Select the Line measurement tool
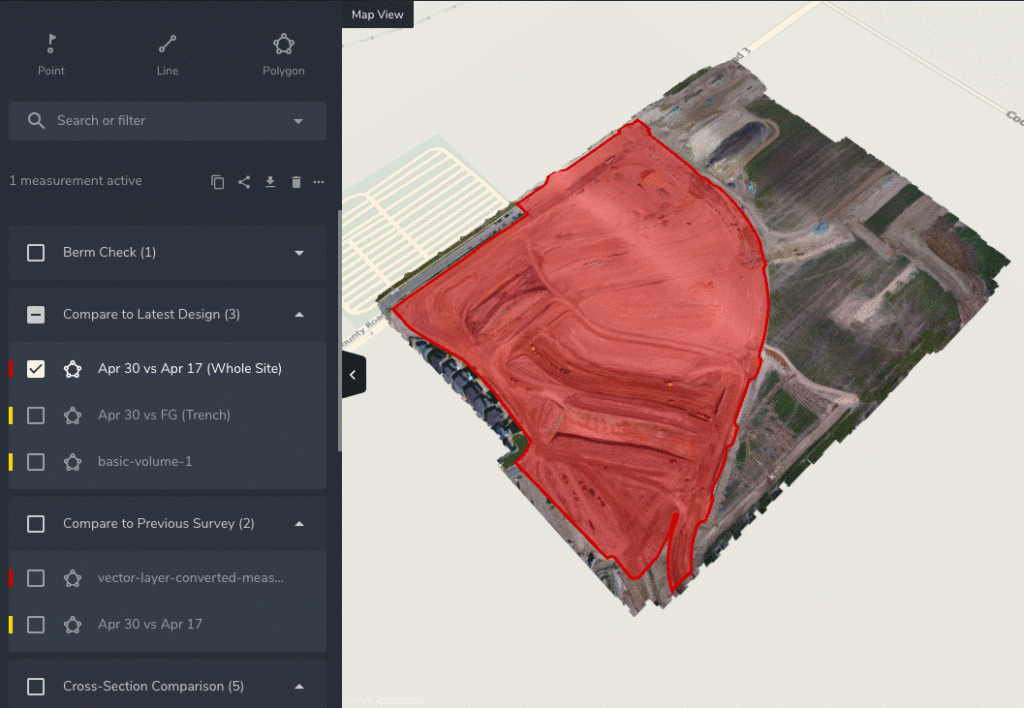1024x708 pixels. [167, 54]
